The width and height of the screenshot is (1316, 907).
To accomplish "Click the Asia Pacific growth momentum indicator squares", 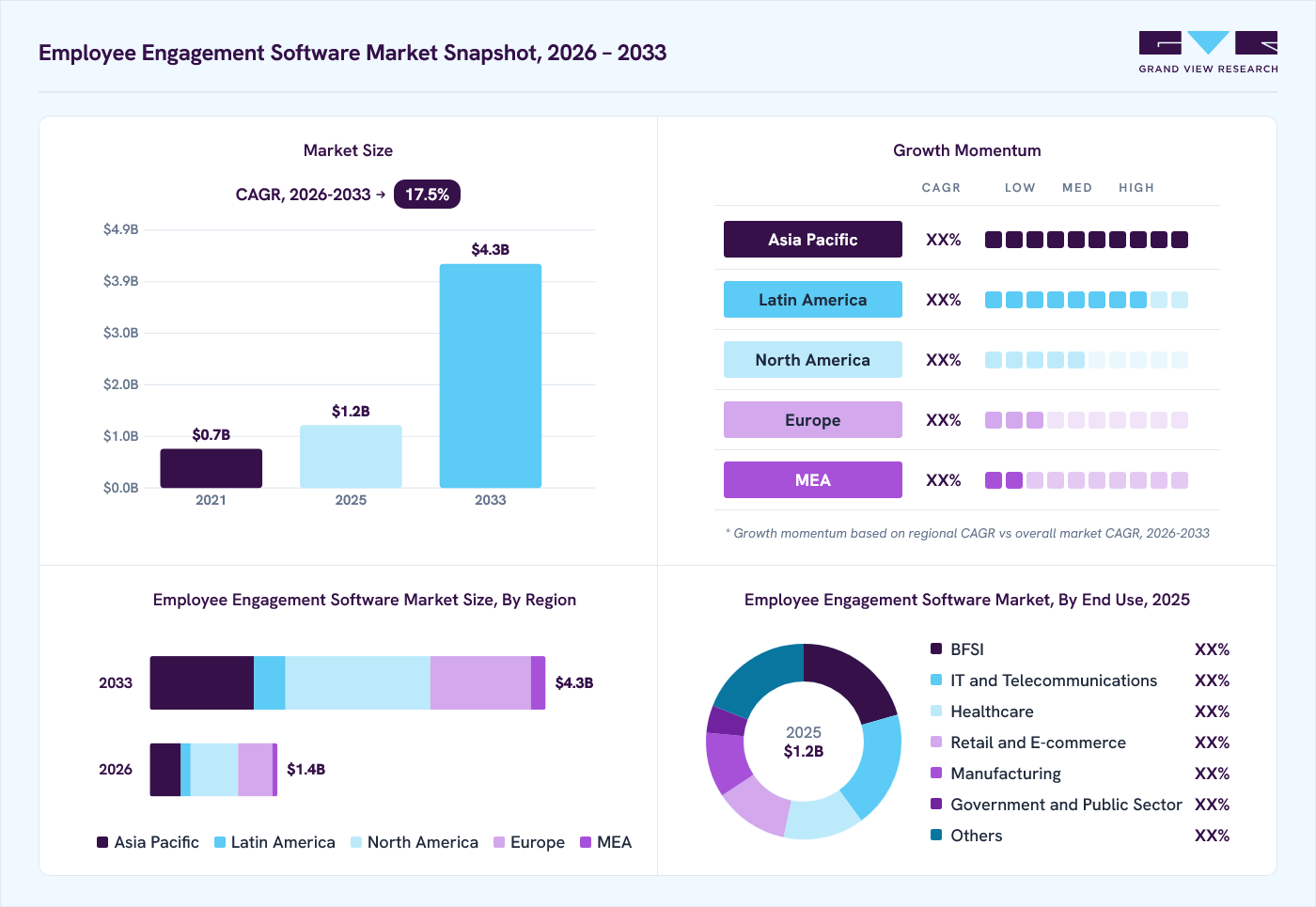I will tap(1087, 240).
